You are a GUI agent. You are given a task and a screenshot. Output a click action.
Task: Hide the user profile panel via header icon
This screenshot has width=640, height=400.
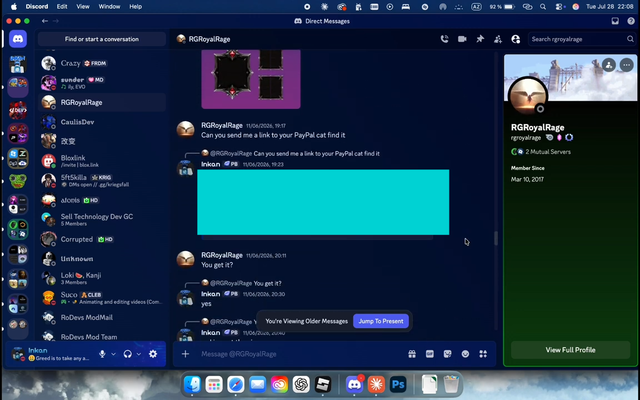(x=516, y=39)
